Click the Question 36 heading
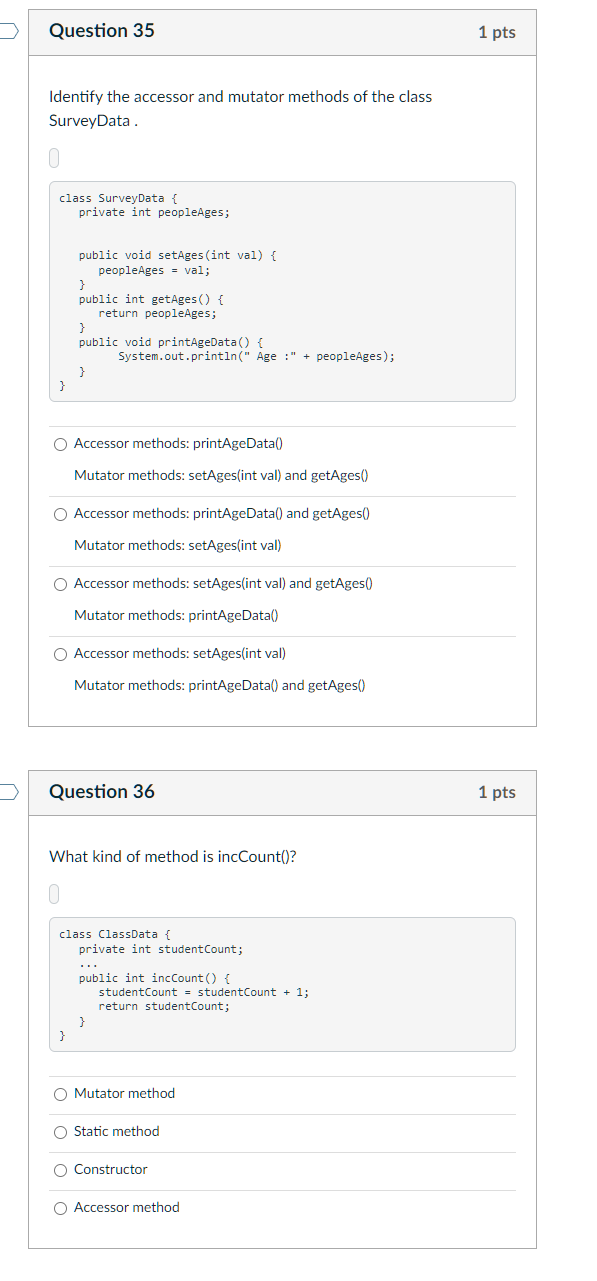Screen dimensions: 597x1281 point(102,791)
